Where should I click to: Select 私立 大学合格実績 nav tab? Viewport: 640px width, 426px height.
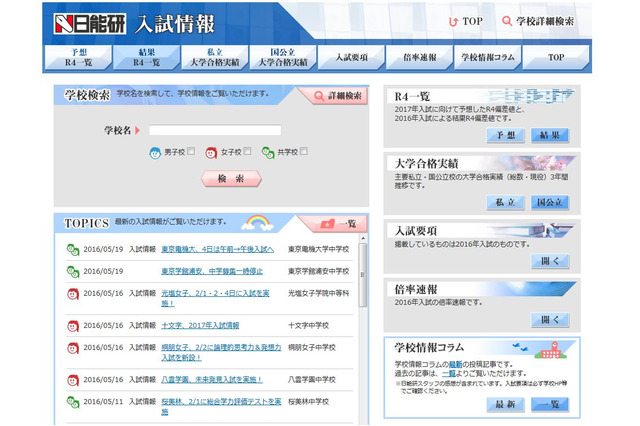click(x=214, y=58)
